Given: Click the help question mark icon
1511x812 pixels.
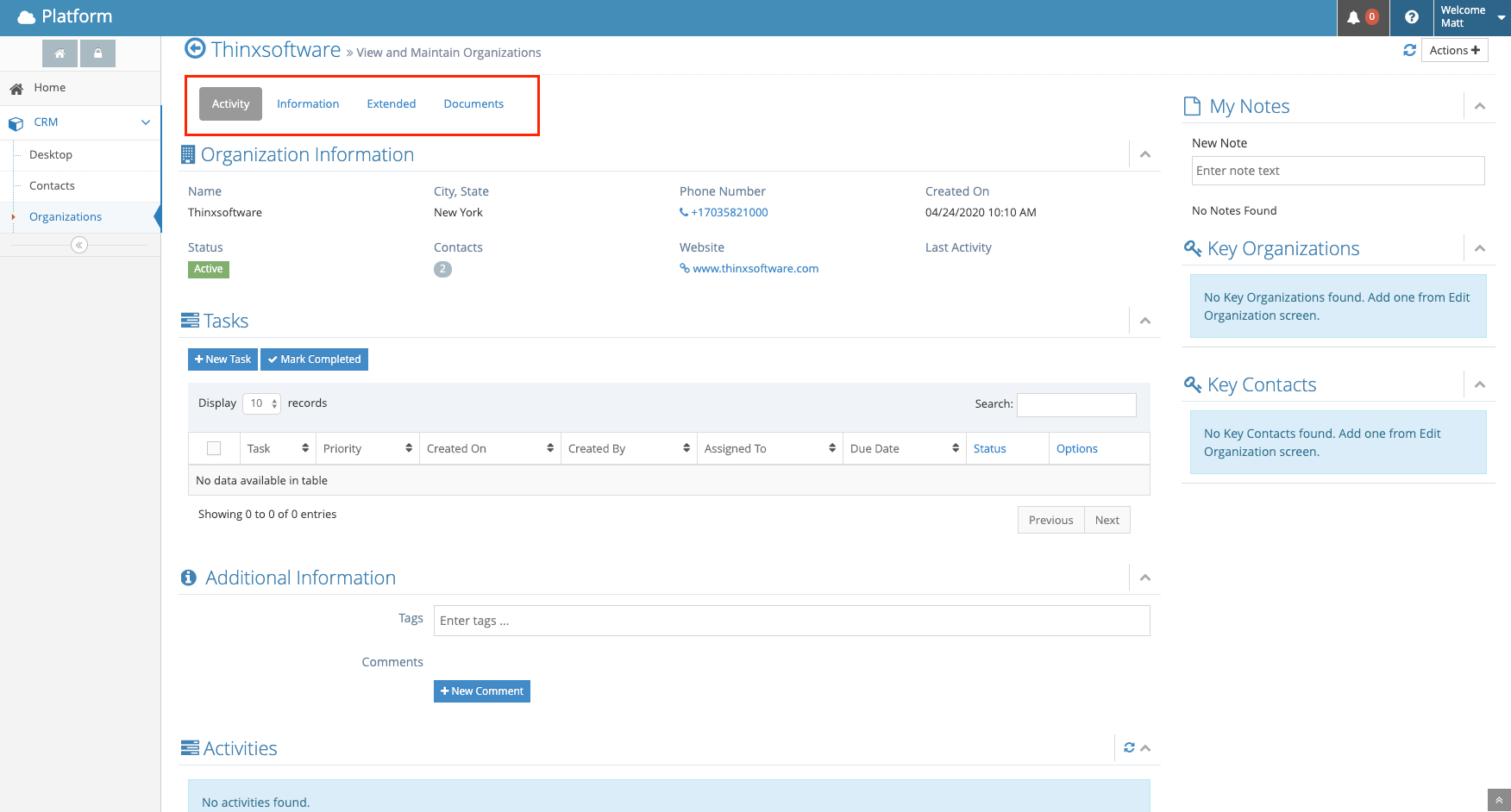Looking at the screenshot, I should tap(1411, 17).
